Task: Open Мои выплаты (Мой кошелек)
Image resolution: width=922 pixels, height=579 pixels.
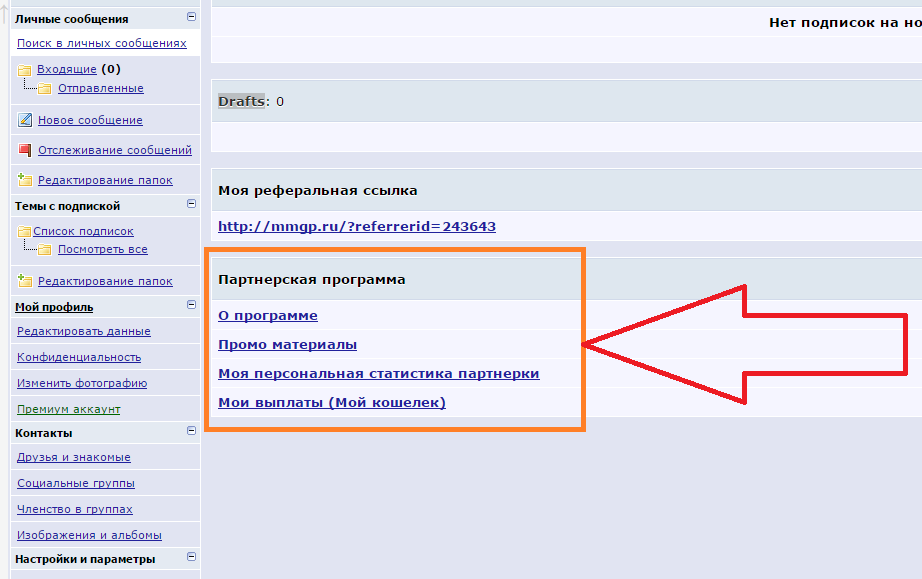Action: click(x=331, y=403)
